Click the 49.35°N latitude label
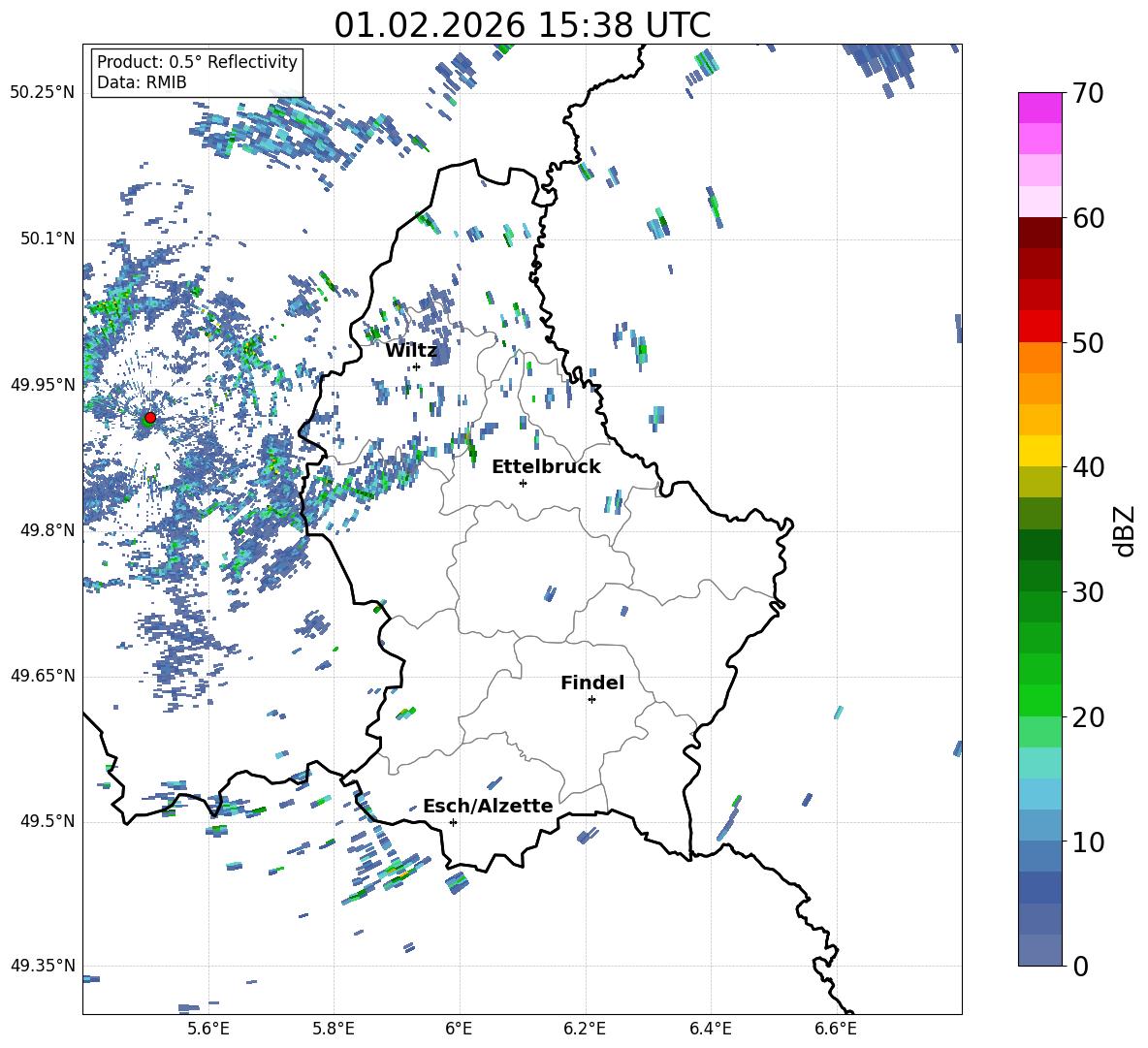Image resolution: width=1148 pixels, height=1048 pixels. click(43, 966)
